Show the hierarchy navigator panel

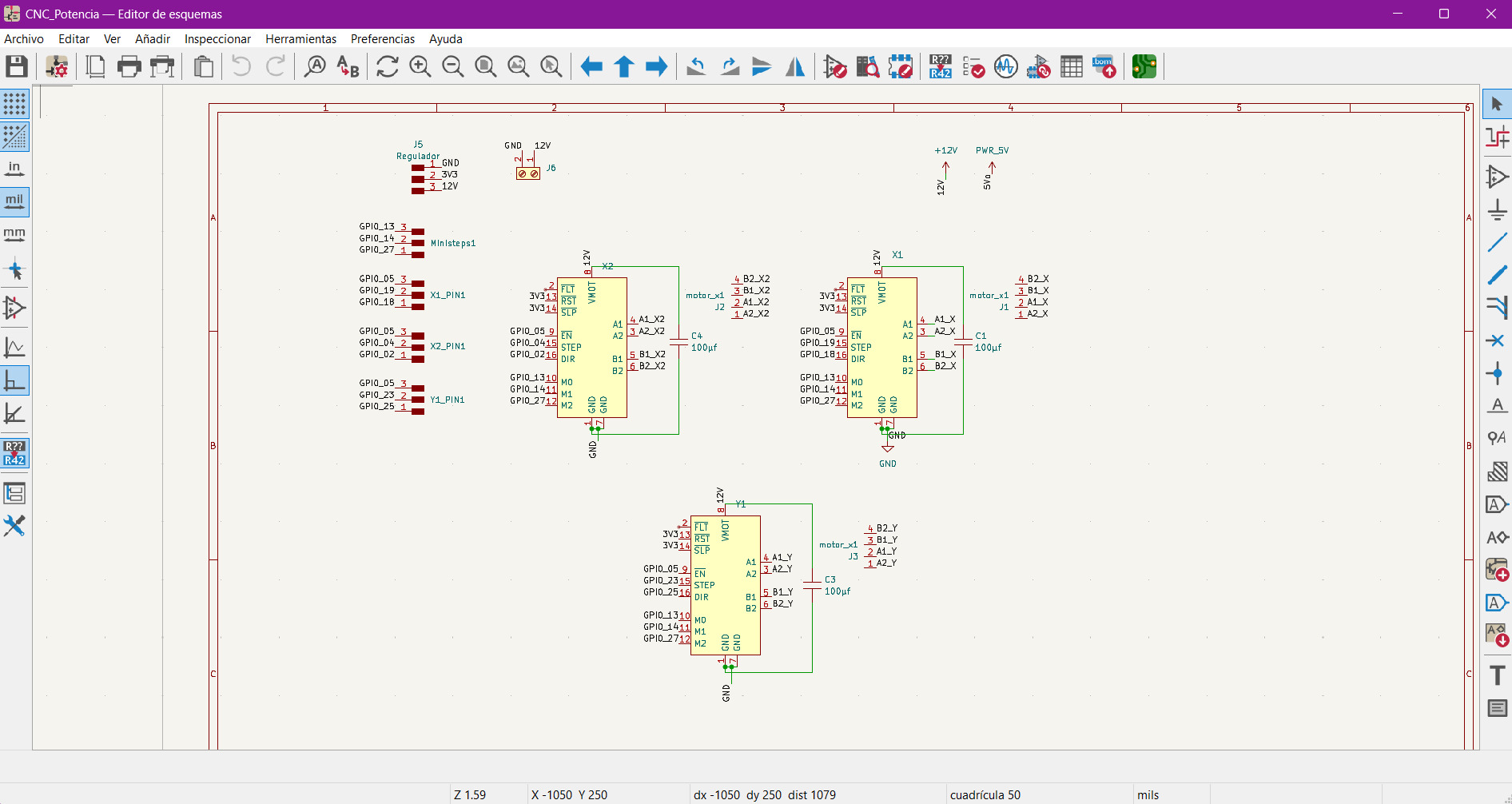(15, 493)
